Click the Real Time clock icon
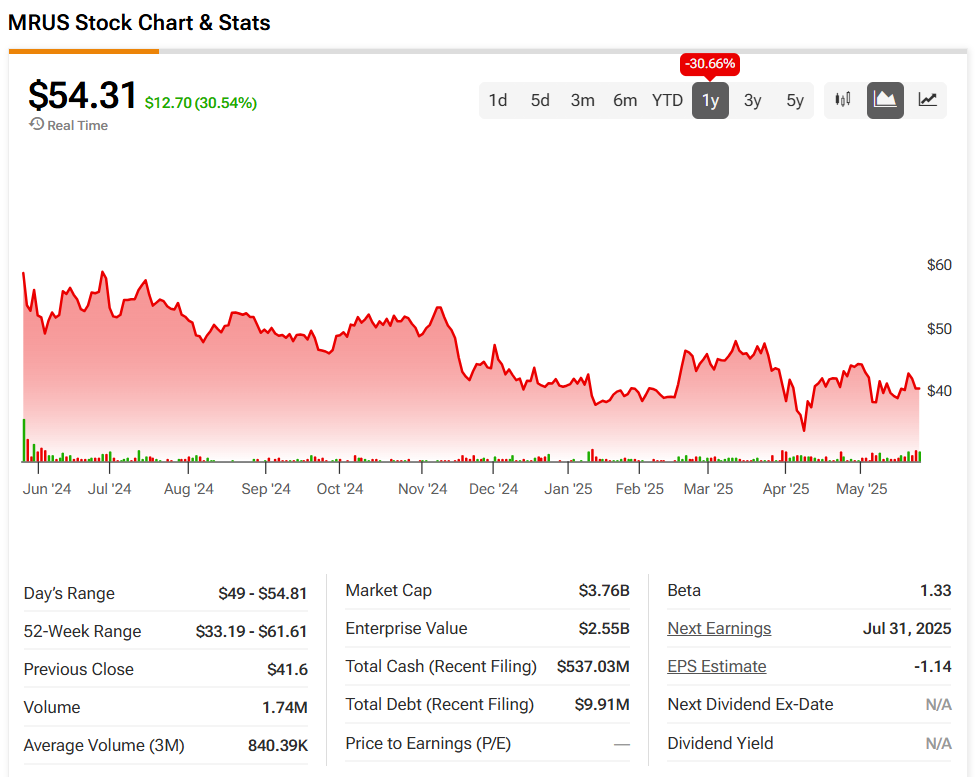The height and width of the screenshot is (777, 975). click(36, 124)
